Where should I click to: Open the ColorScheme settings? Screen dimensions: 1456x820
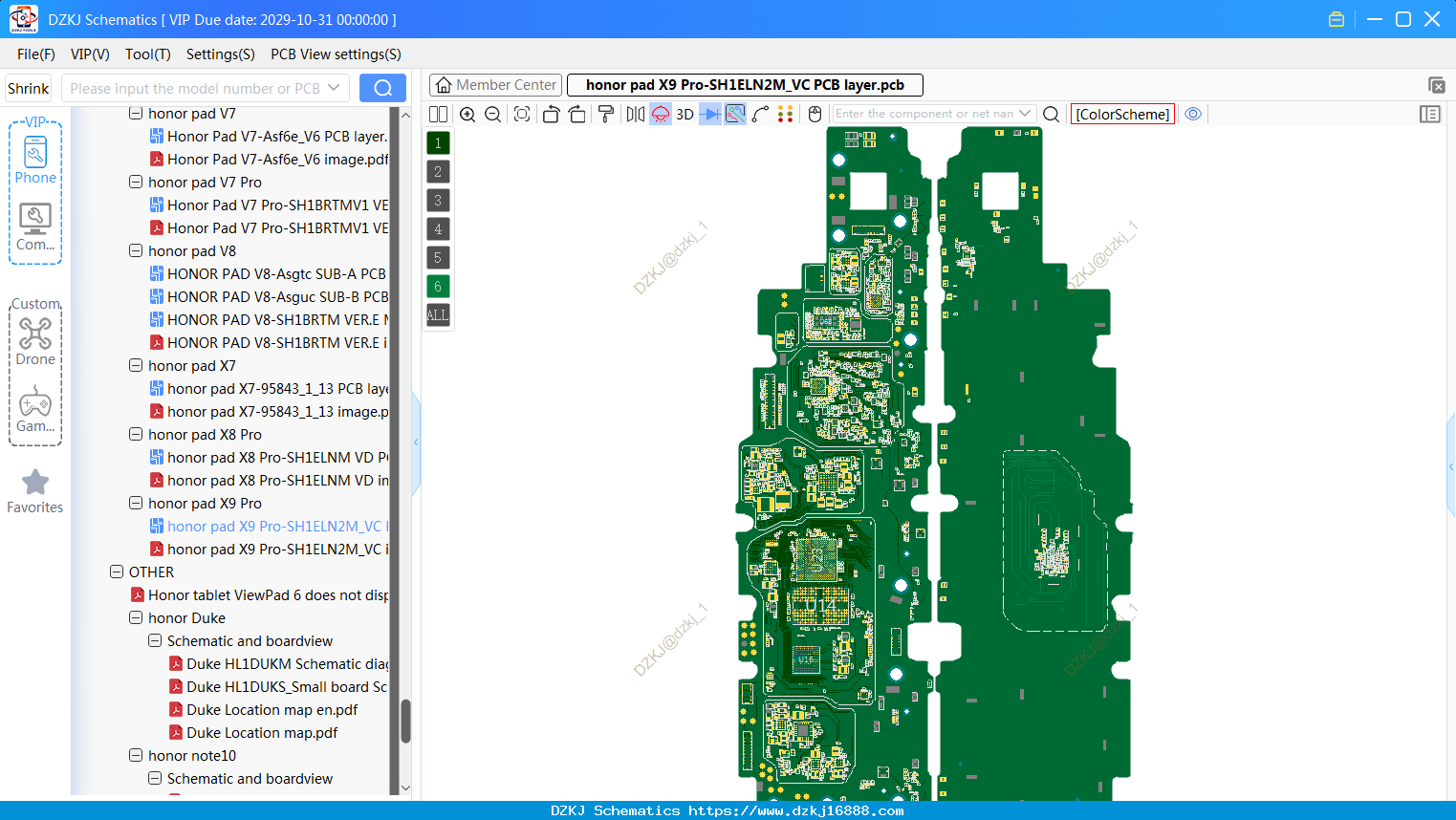click(1123, 114)
